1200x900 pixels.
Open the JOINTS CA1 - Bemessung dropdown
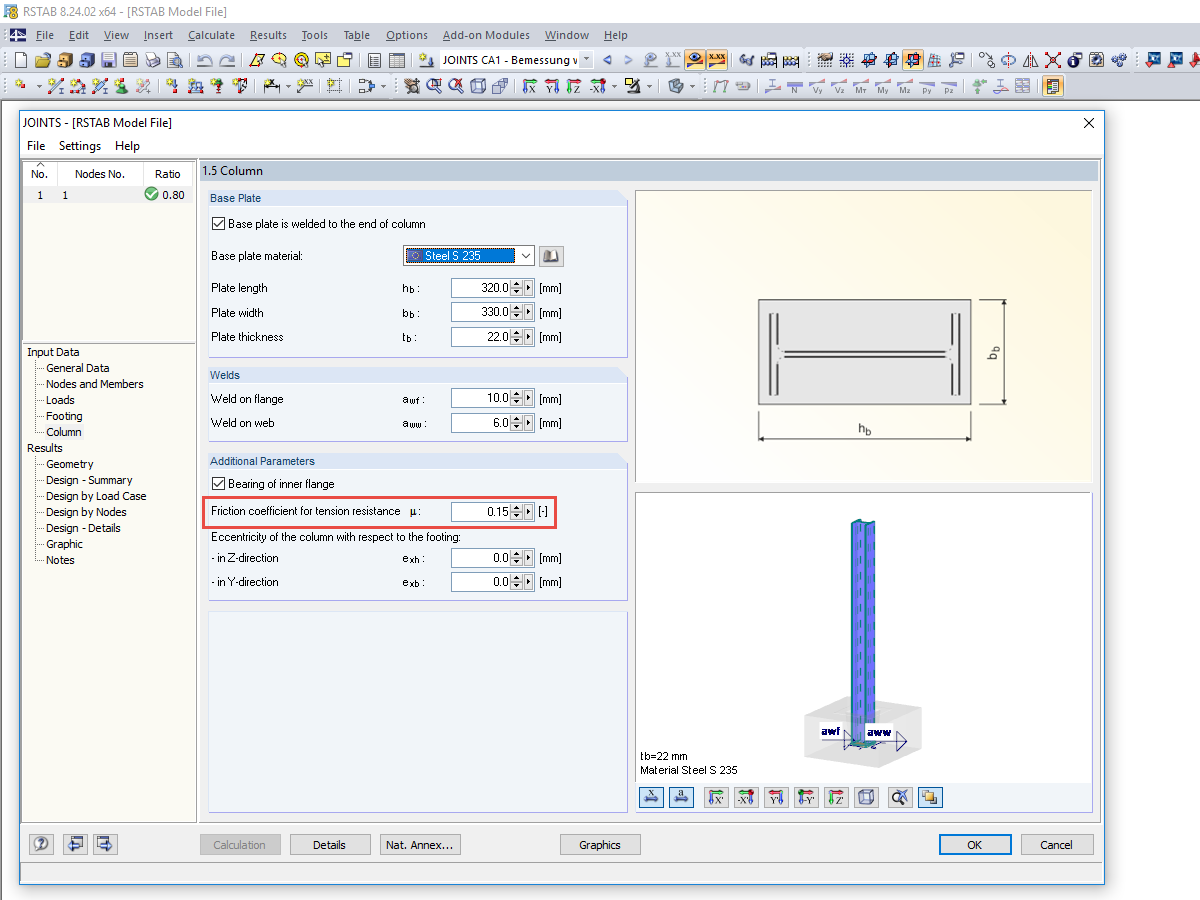586,59
